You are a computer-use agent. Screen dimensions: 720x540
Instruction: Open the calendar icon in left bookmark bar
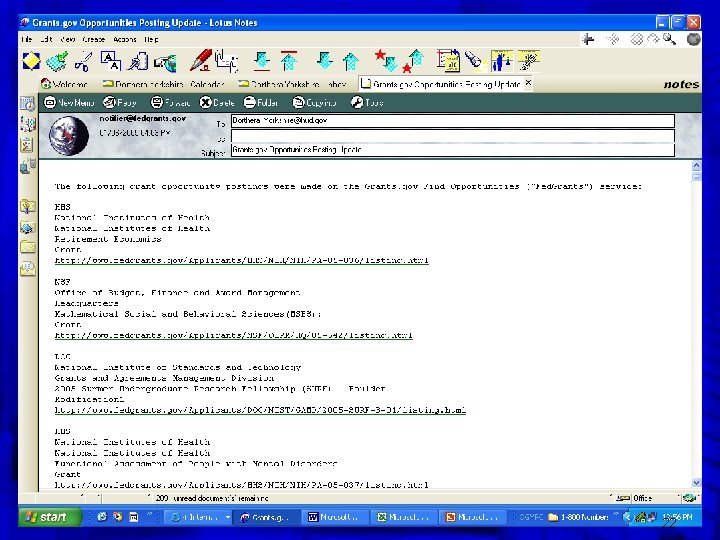coord(28,104)
